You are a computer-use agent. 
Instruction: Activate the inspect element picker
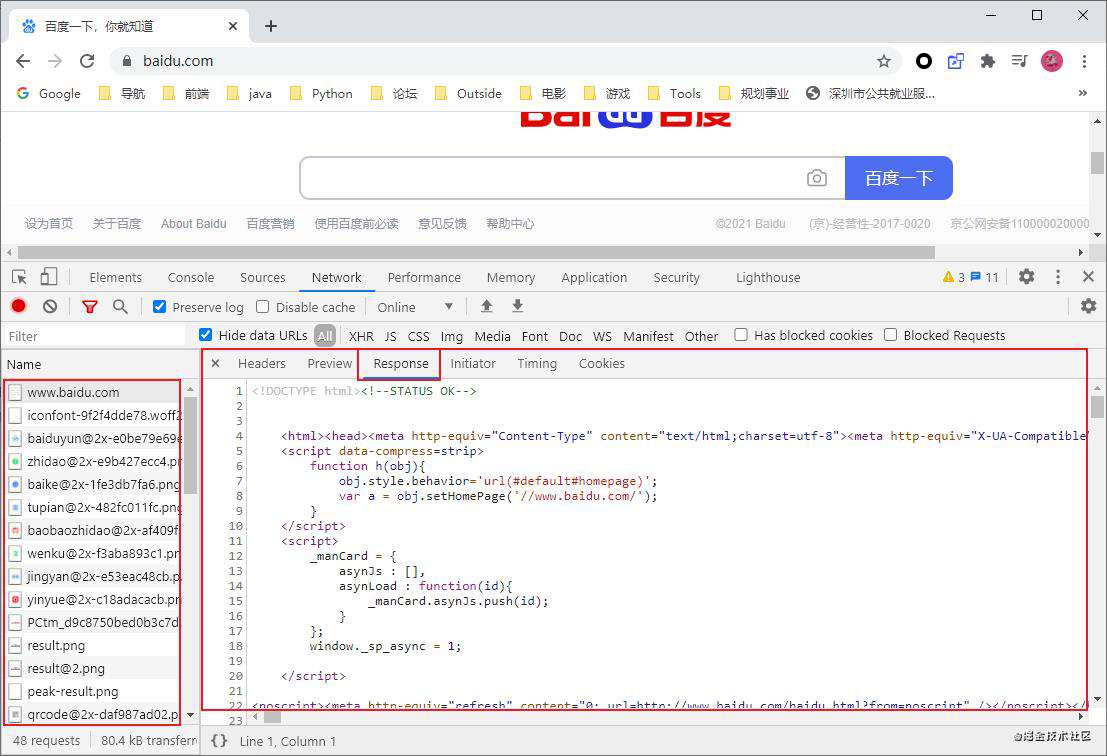click(20, 277)
